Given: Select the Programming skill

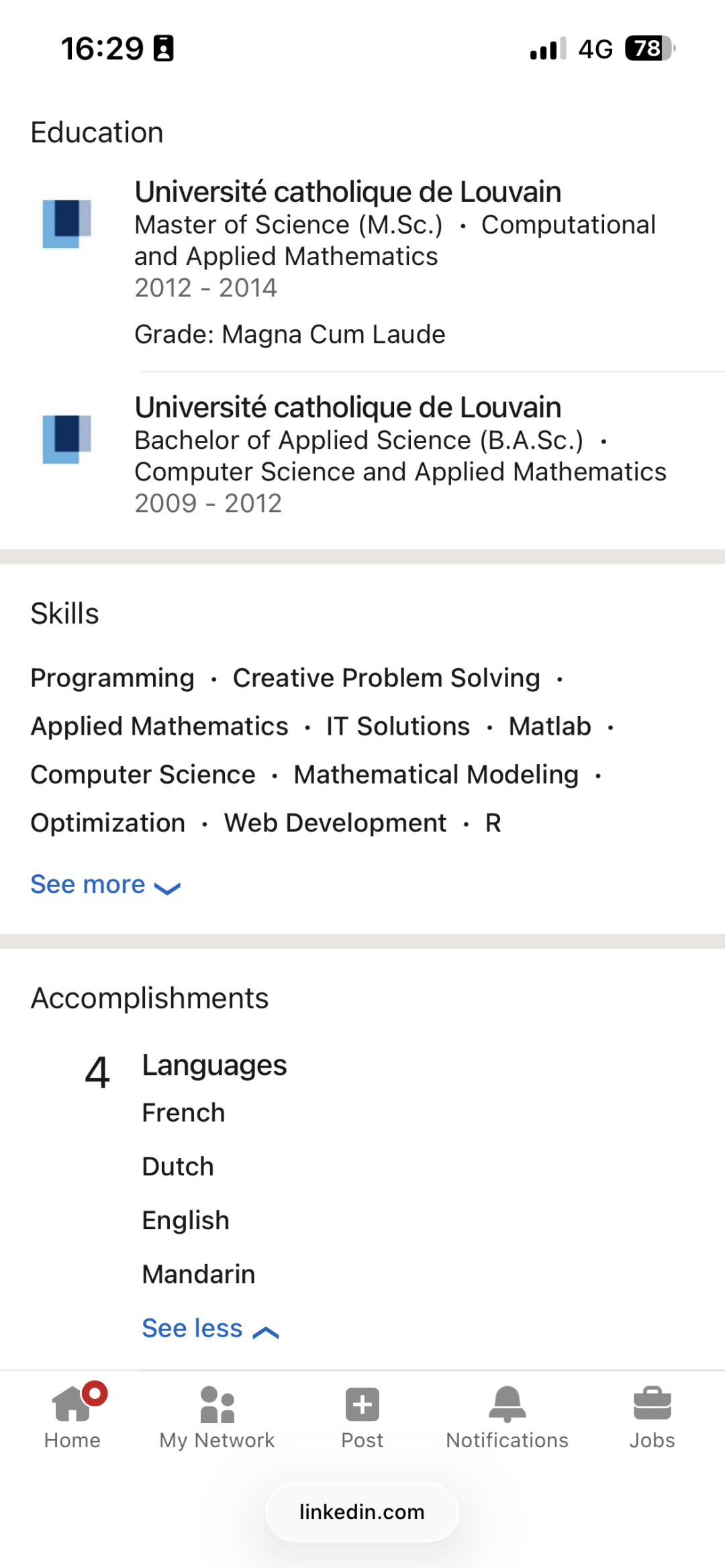Looking at the screenshot, I should (x=113, y=678).
